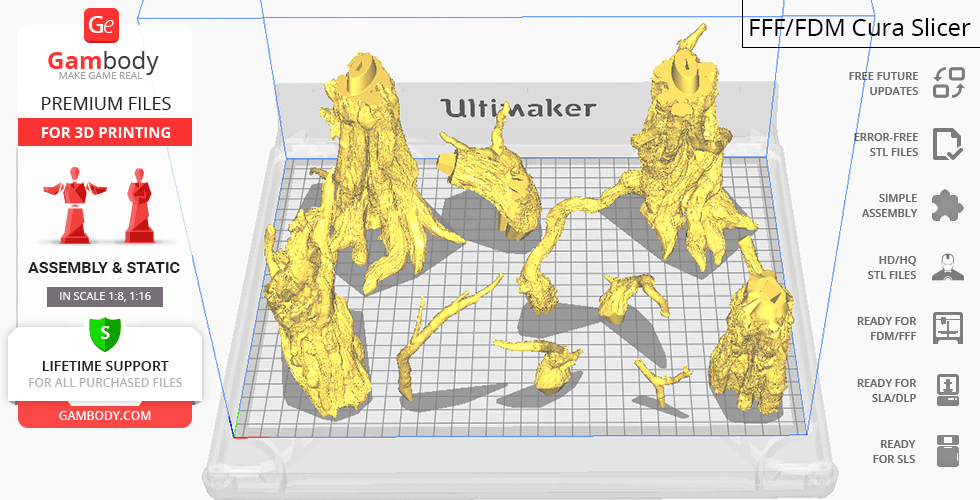Click the "Premium Files" heading text
This screenshot has width=980, height=500.
coord(105,104)
